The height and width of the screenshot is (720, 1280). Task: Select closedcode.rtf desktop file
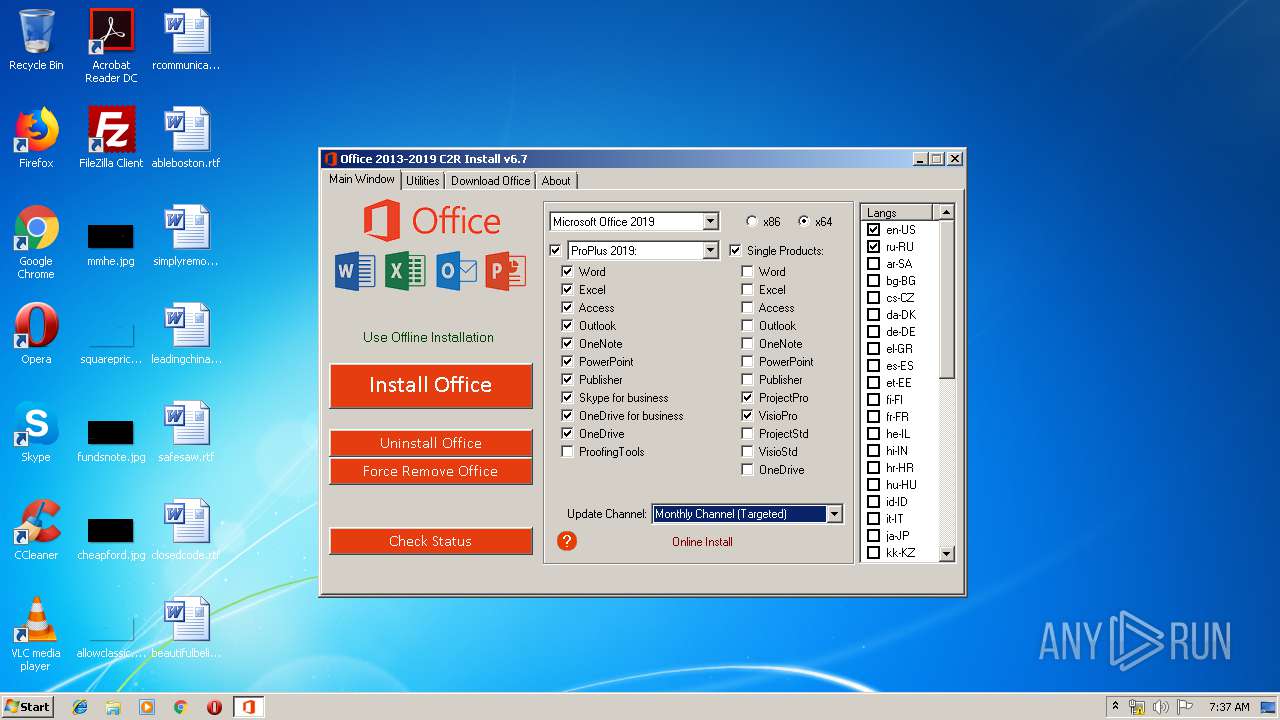(186, 530)
